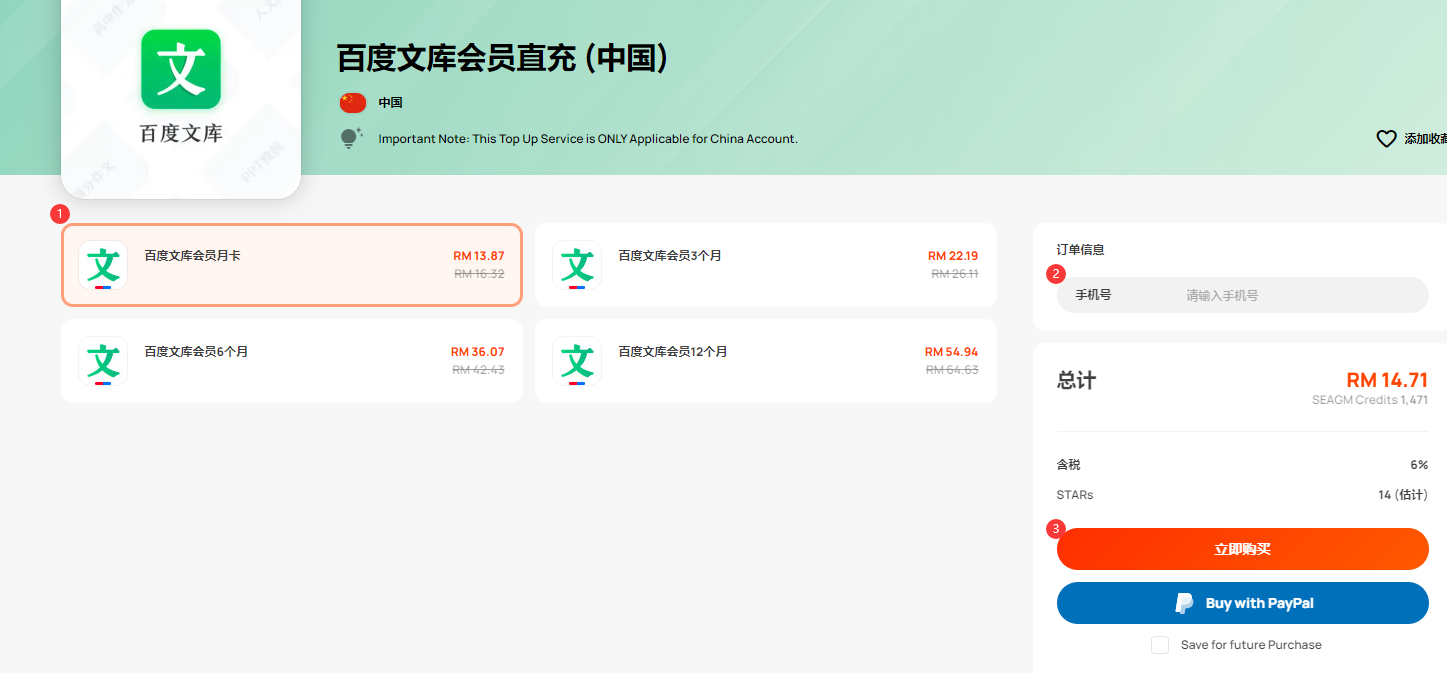Click the Important Note text

pos(588,139)
